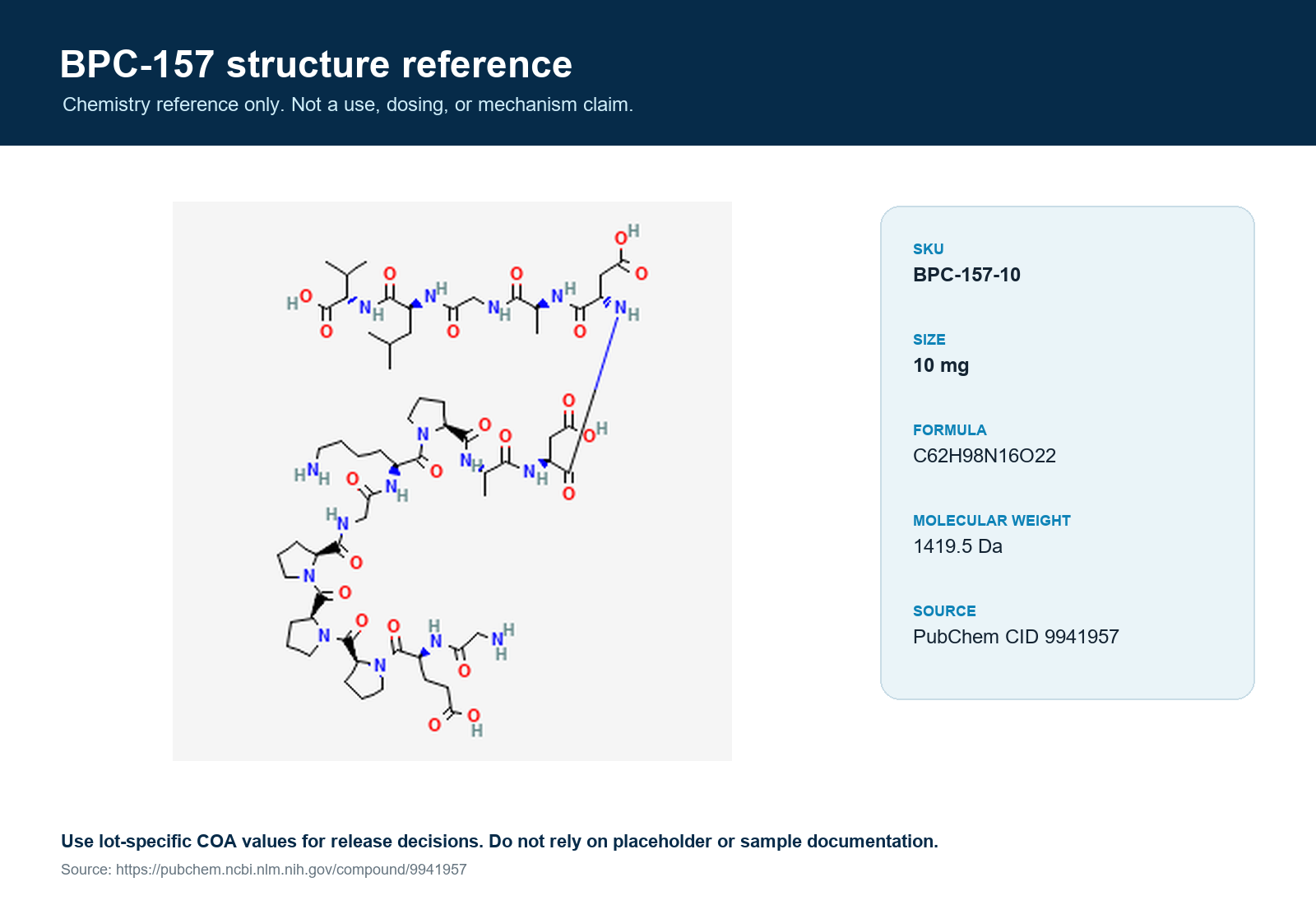Click the pubchem.ncbi.nlm.nih.gov source URL

point(291,870)
